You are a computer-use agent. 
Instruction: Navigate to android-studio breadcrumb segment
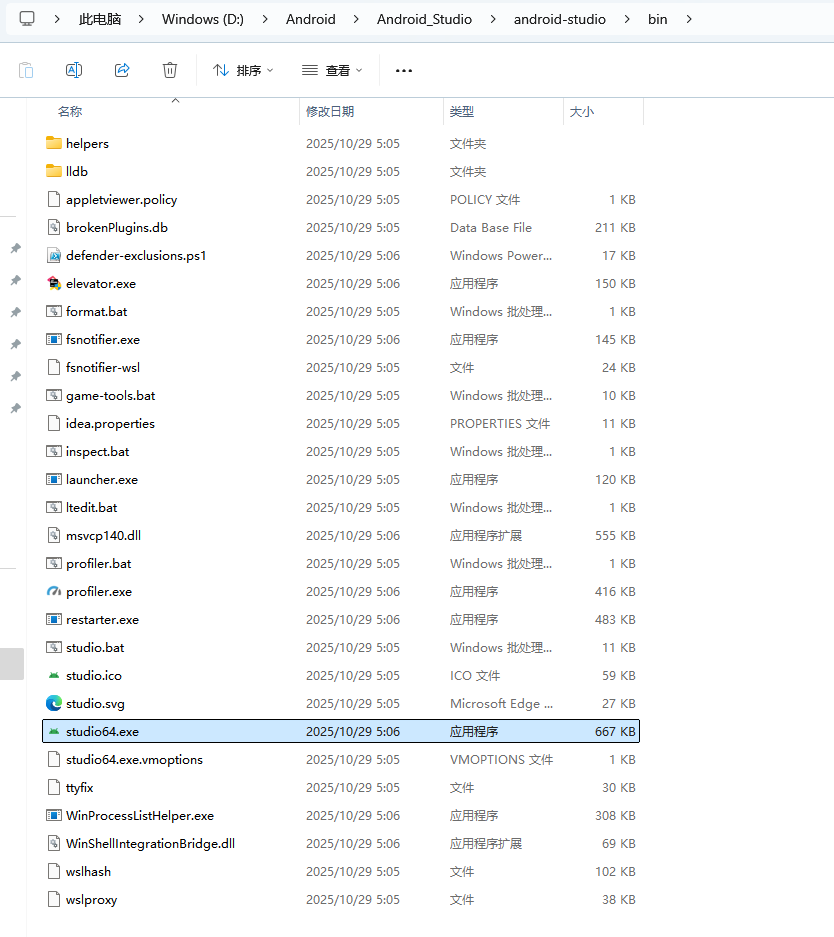pos(560,19)
